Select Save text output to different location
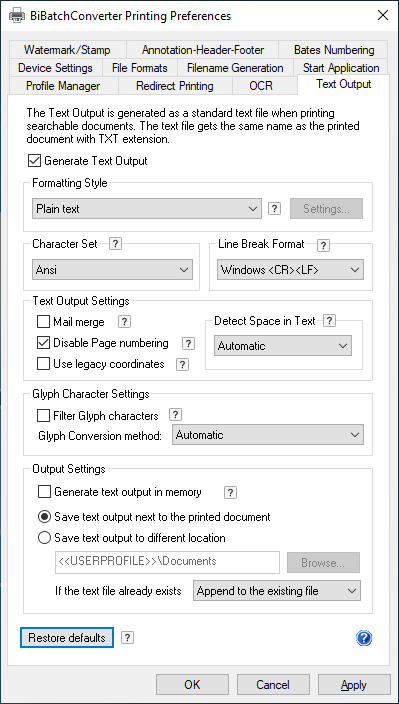The width and height of the screenshot is (399, 704). point(44,537)
